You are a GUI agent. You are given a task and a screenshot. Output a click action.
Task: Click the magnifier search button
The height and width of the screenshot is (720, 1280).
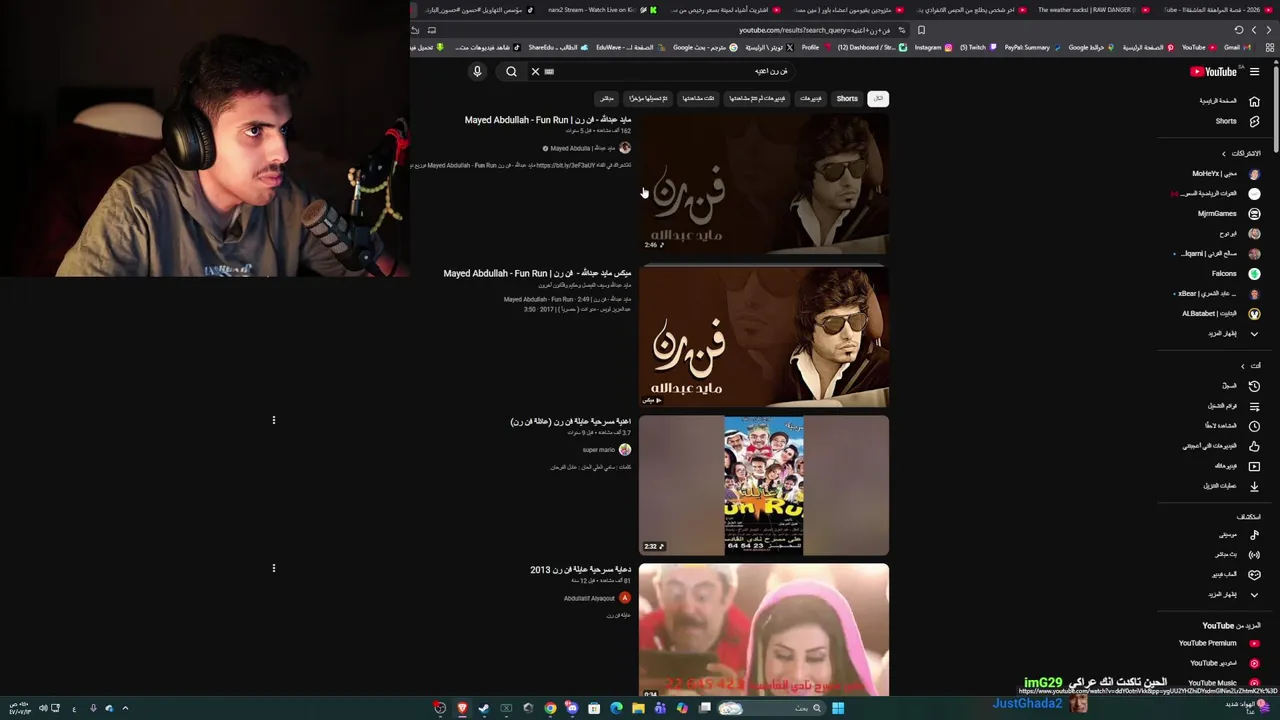(x=511, y=71)
